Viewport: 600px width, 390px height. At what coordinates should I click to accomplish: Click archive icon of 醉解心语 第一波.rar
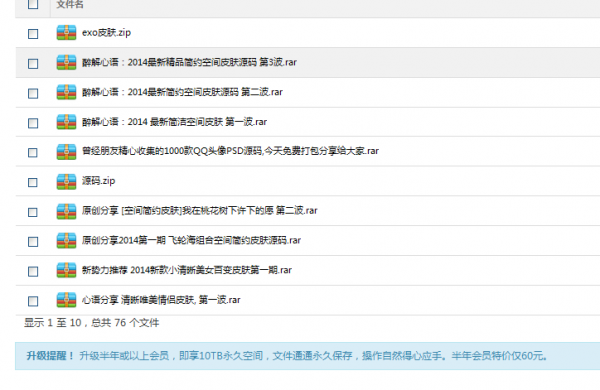pyautogui.click(x=66, y=122)
